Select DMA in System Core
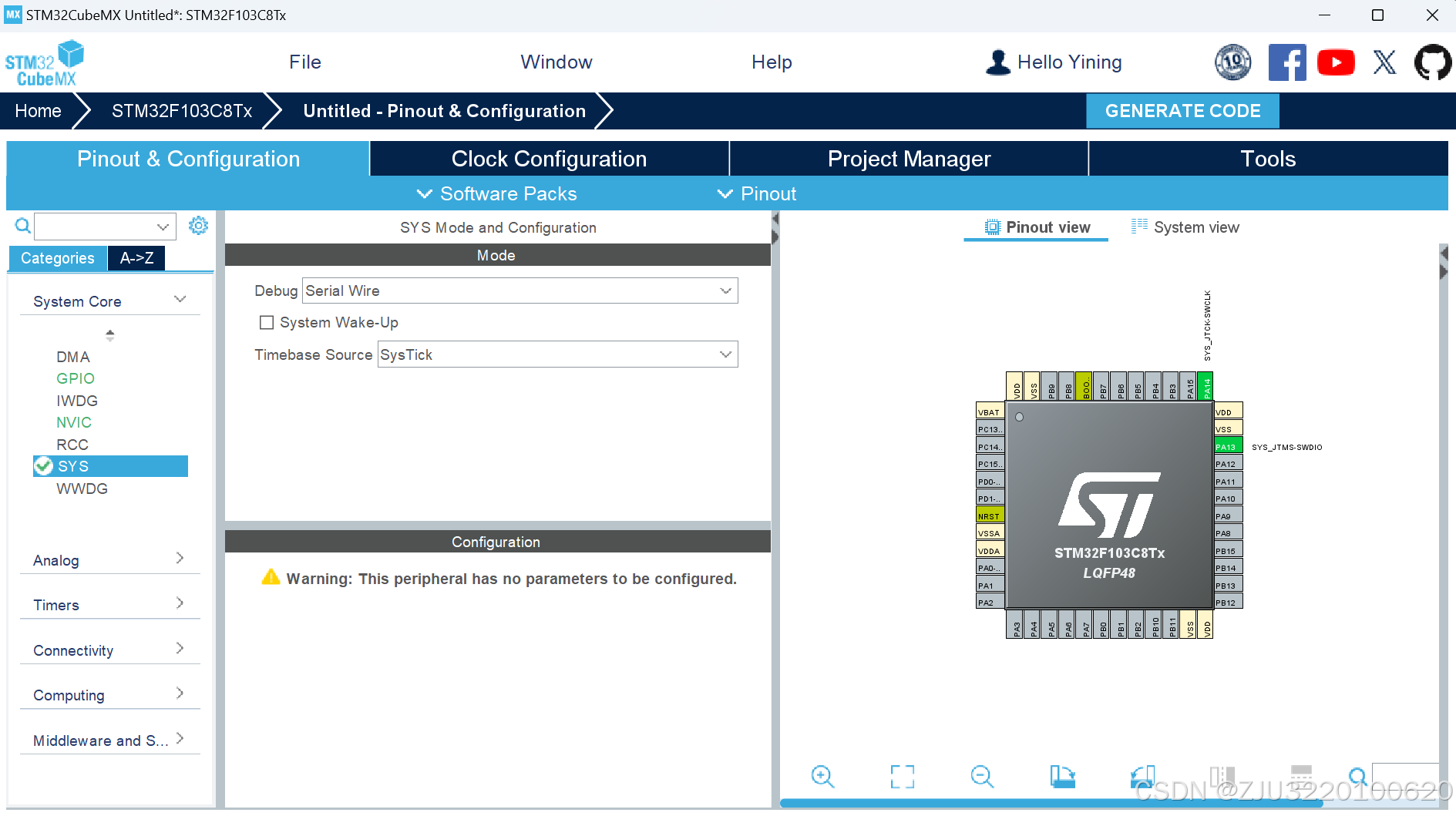 click(x=73, y=357)
